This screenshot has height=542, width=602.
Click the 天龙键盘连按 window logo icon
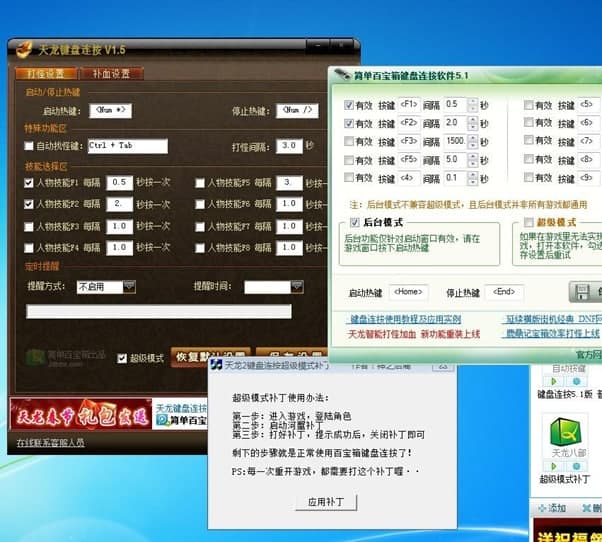[x=23, y=49]
